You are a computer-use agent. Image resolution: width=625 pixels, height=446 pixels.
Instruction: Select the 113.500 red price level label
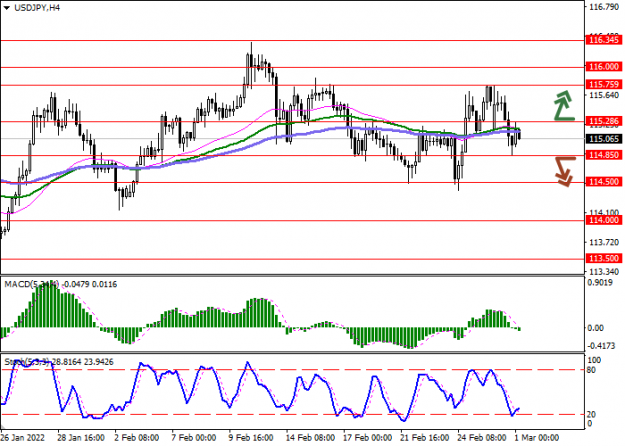point(604,259)
